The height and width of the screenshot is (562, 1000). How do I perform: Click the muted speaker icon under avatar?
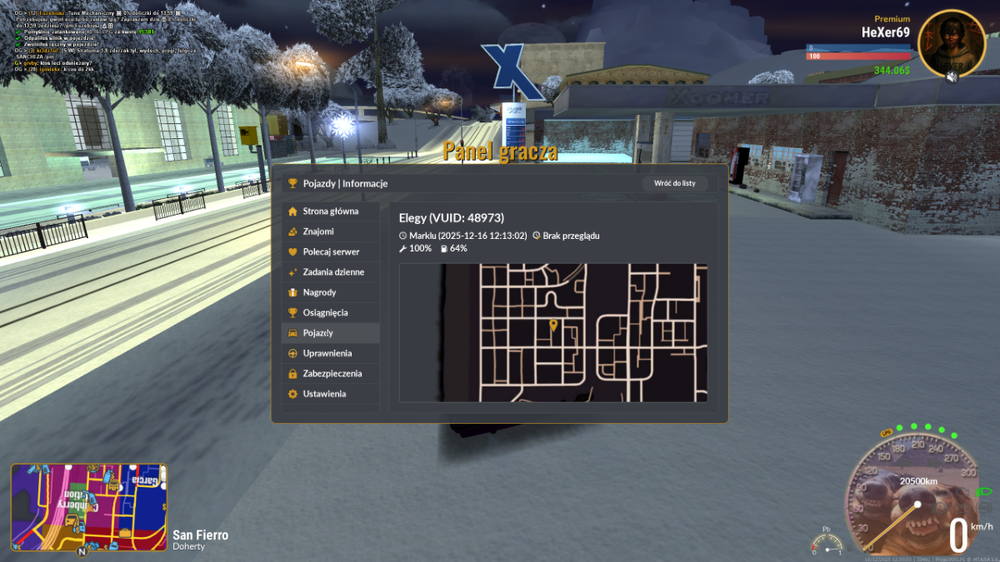pos(952,77)
